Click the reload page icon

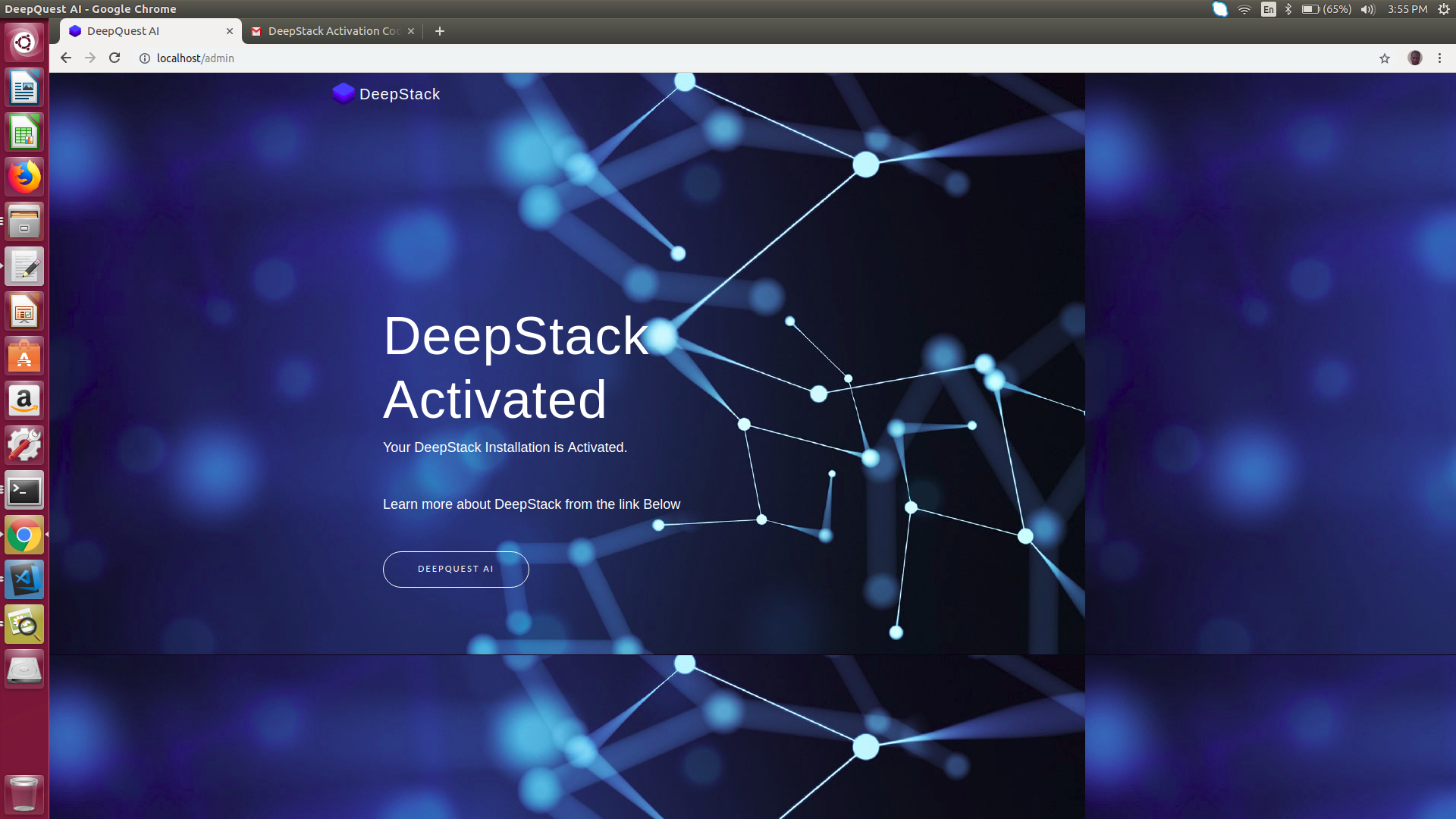(114, 58)
